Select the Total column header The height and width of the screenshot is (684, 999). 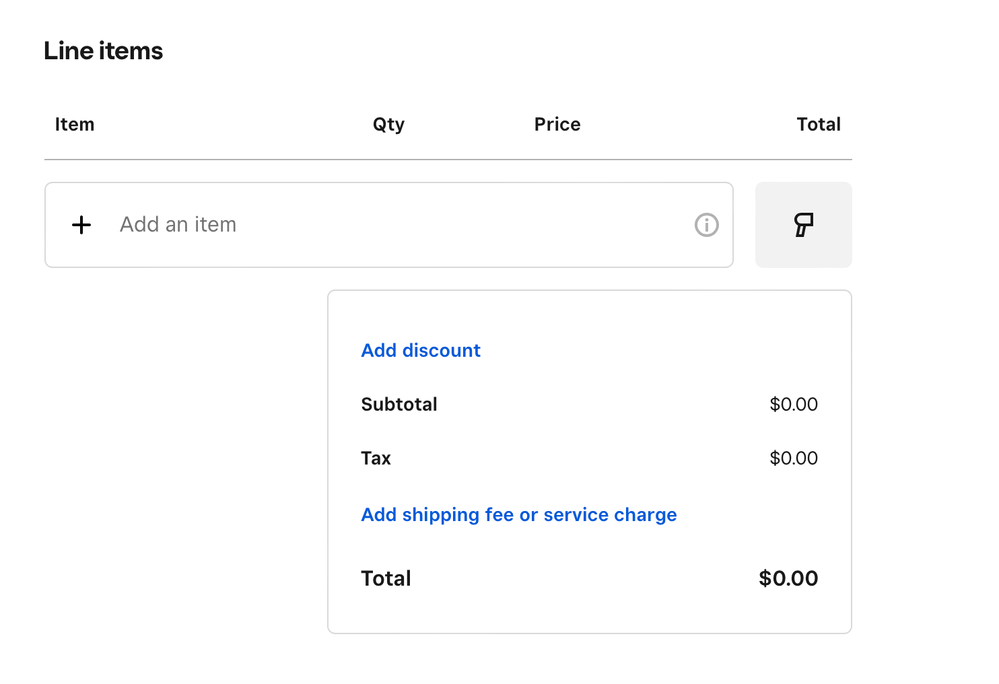click(818, 124)
